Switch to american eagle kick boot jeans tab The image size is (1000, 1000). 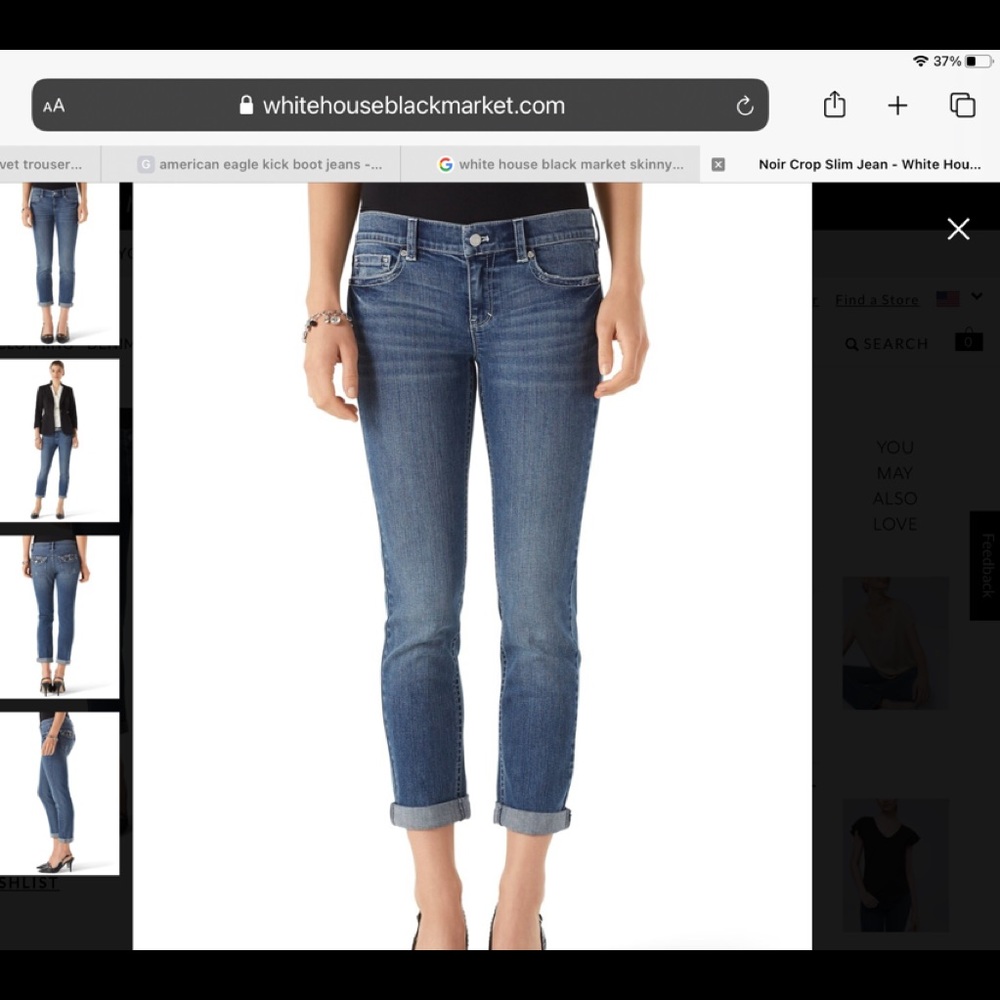(x=251, y=165)
